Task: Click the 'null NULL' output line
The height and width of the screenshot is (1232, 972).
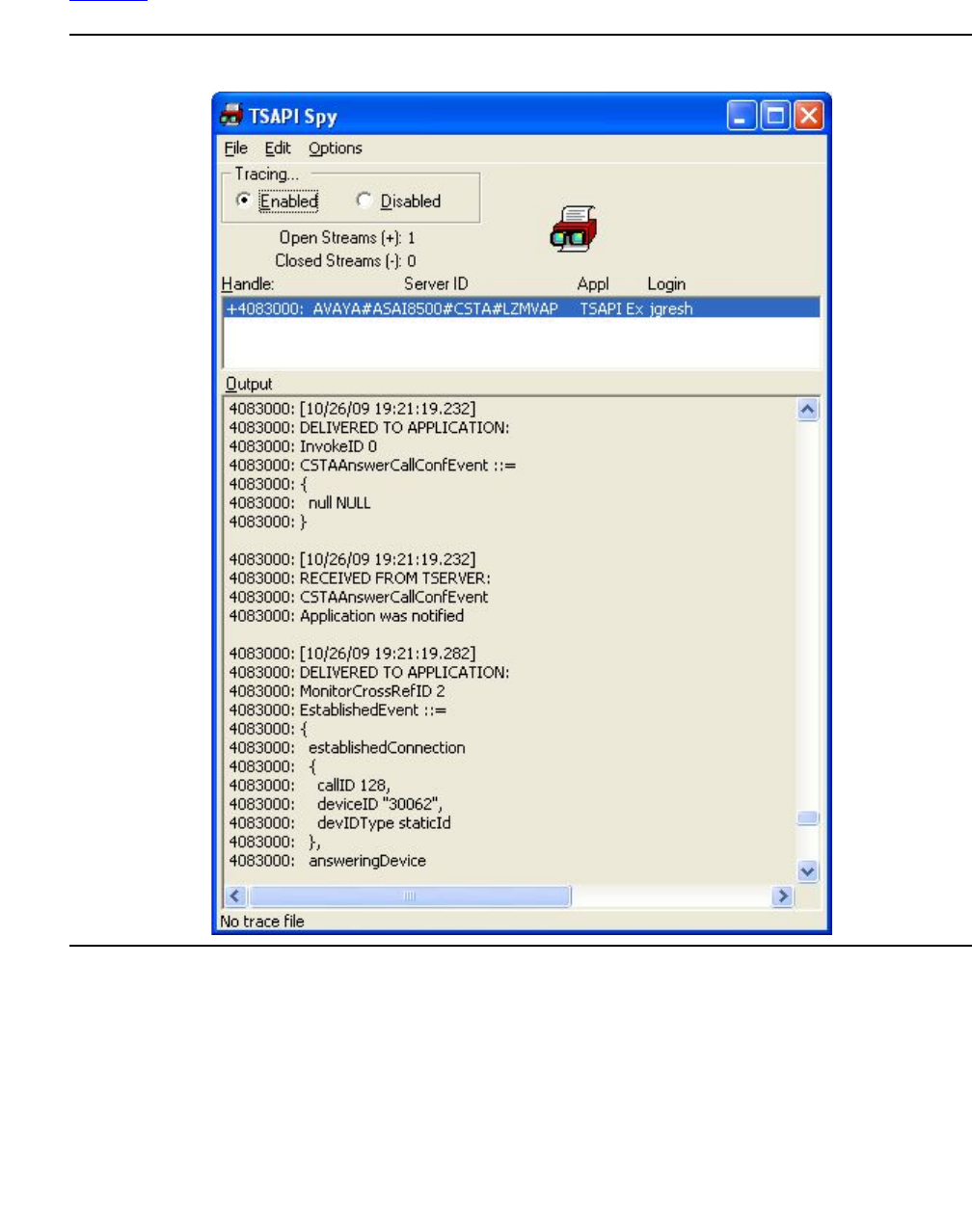Action: [300, 502]
